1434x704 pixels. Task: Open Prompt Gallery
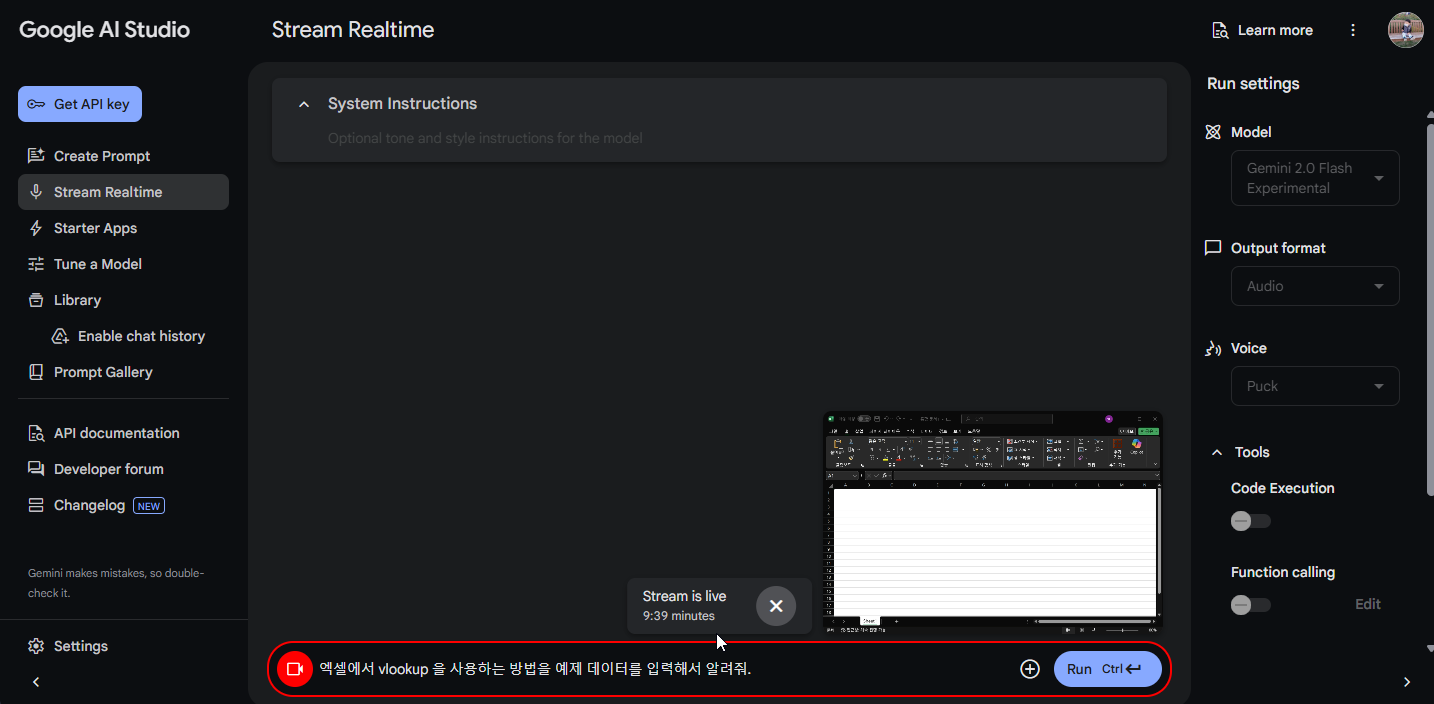click(103, 372)
